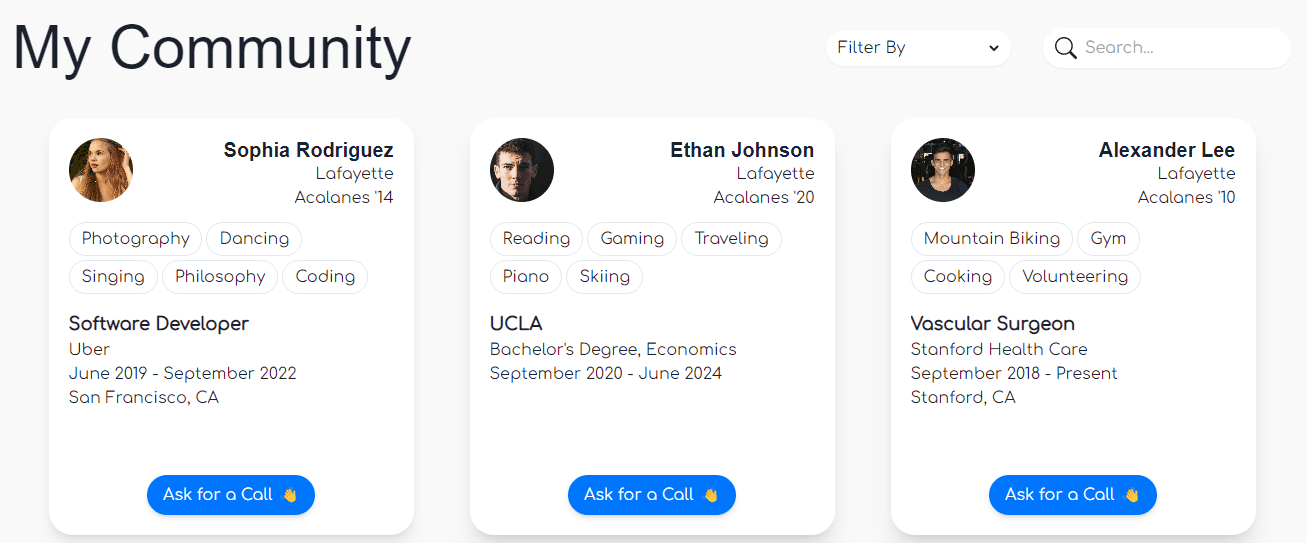This screenshot has width=1307, height=543.
Task: Click the search magnifier icon
Action: point(1066,48)
